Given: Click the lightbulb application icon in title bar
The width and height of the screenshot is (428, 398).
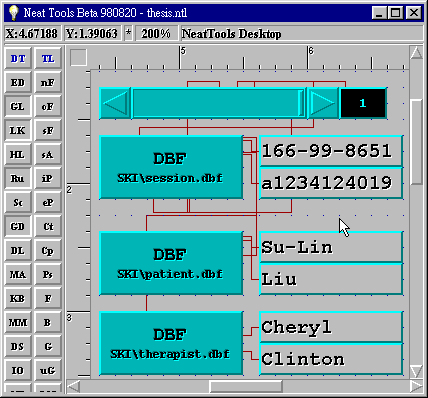Looking at the screenshot, I should tap(13, 13).
